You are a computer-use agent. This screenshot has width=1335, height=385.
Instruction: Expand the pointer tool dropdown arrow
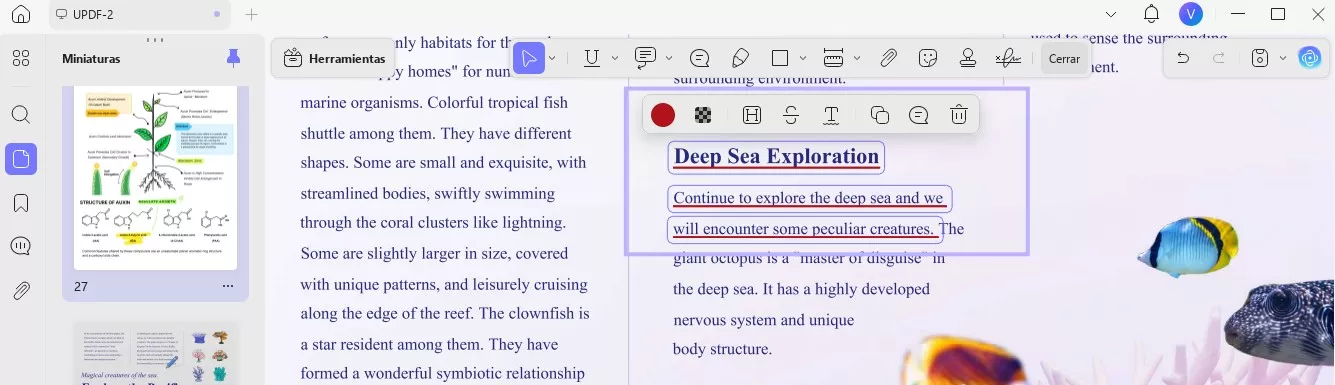pos(552,58)
